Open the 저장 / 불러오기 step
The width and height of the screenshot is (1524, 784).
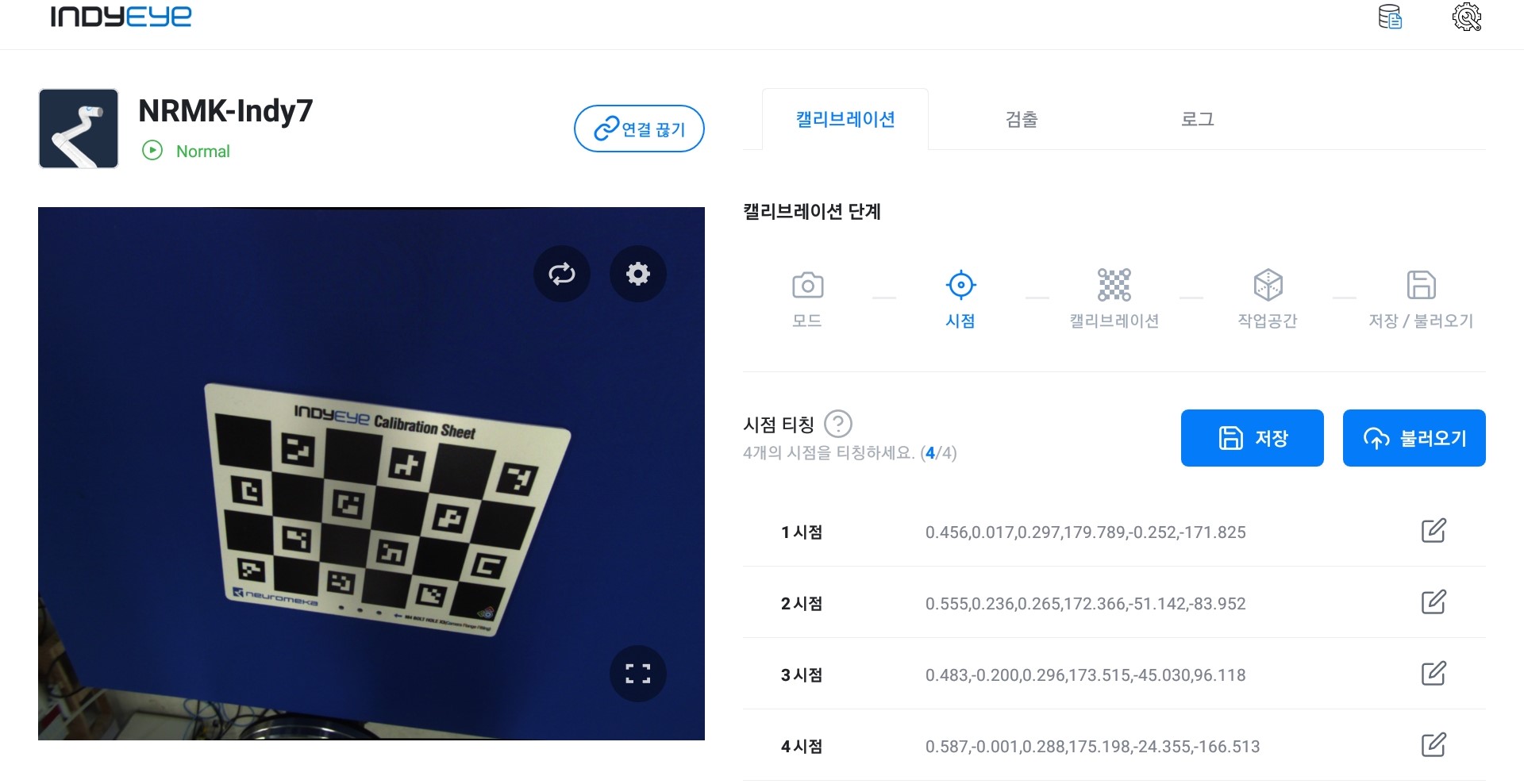[1421, 285]
